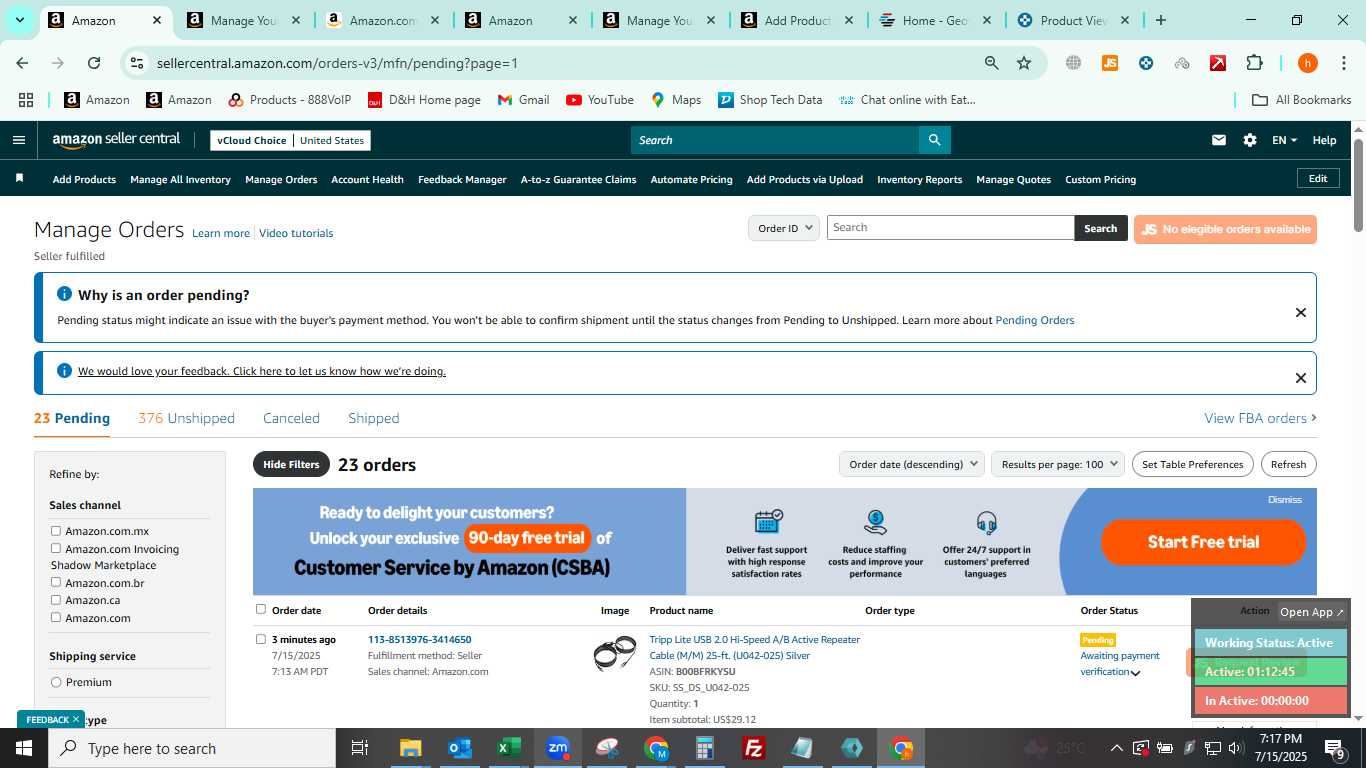Screen dimensions: 1366x768
Task: Open Outlook from the taskbar
Action: pyautogui.click(x=460, y=748)
